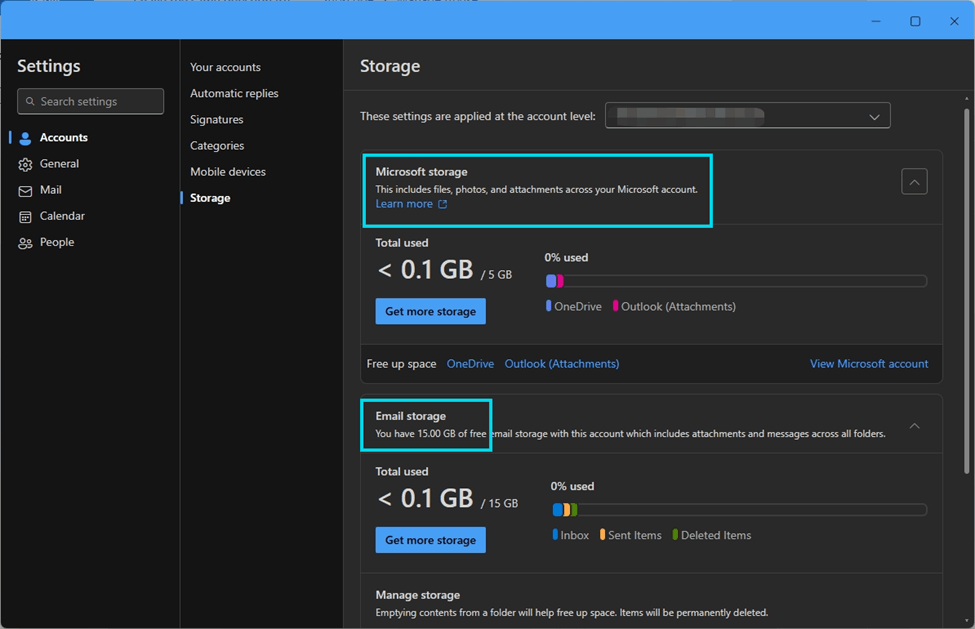
Task: Click the OneDrive legend color marker
Action: 548,306
